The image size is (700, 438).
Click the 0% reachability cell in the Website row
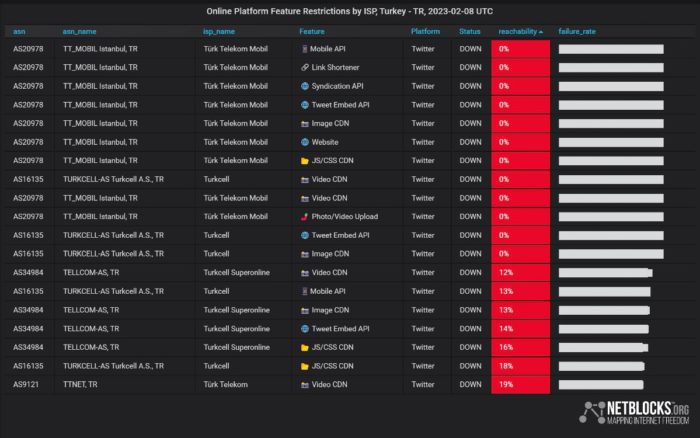pos(521,142)
